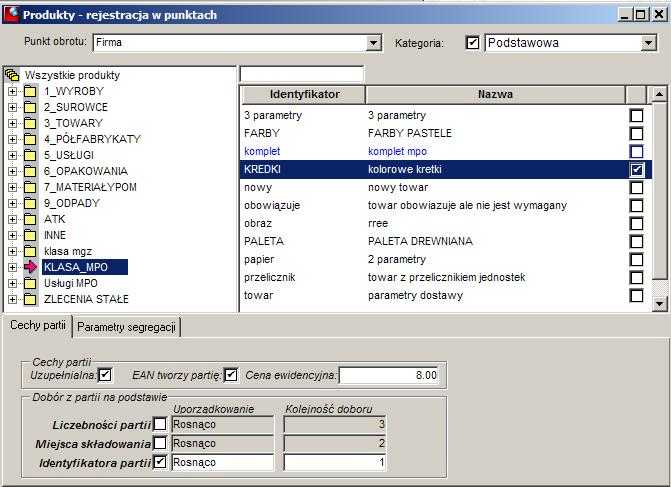This screenshot has height=487, width=671.
Task: Uncheck the KREDKI row checkbox
Action: click(x=636, y=169)
